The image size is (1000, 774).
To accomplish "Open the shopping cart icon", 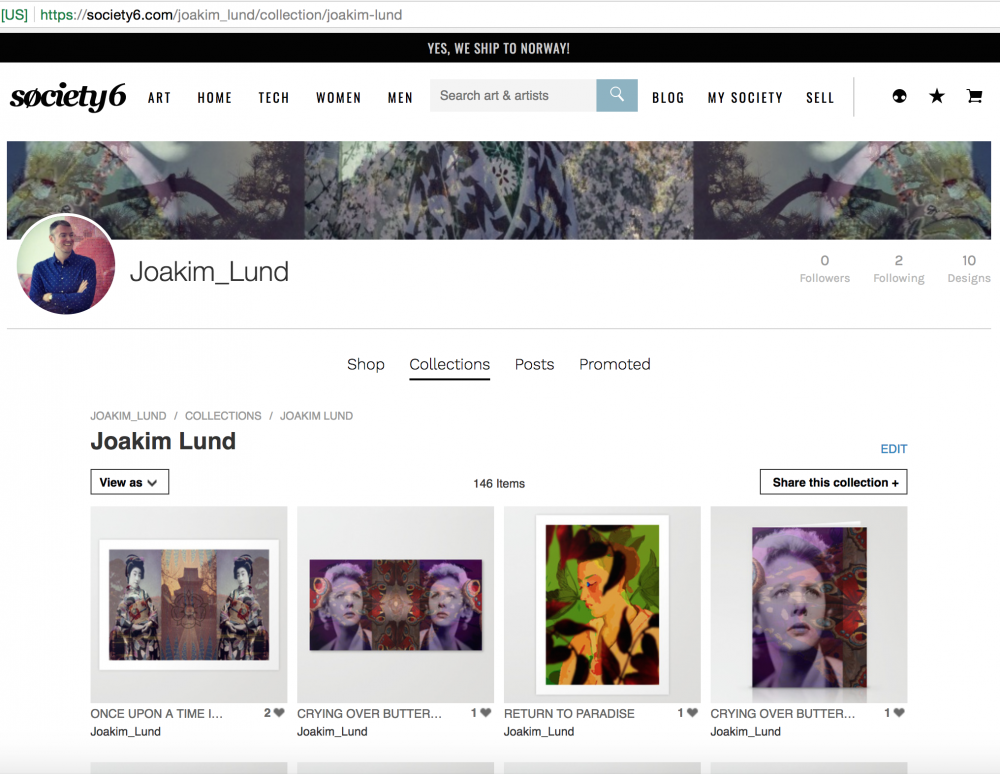I will (x=974, y=96).
